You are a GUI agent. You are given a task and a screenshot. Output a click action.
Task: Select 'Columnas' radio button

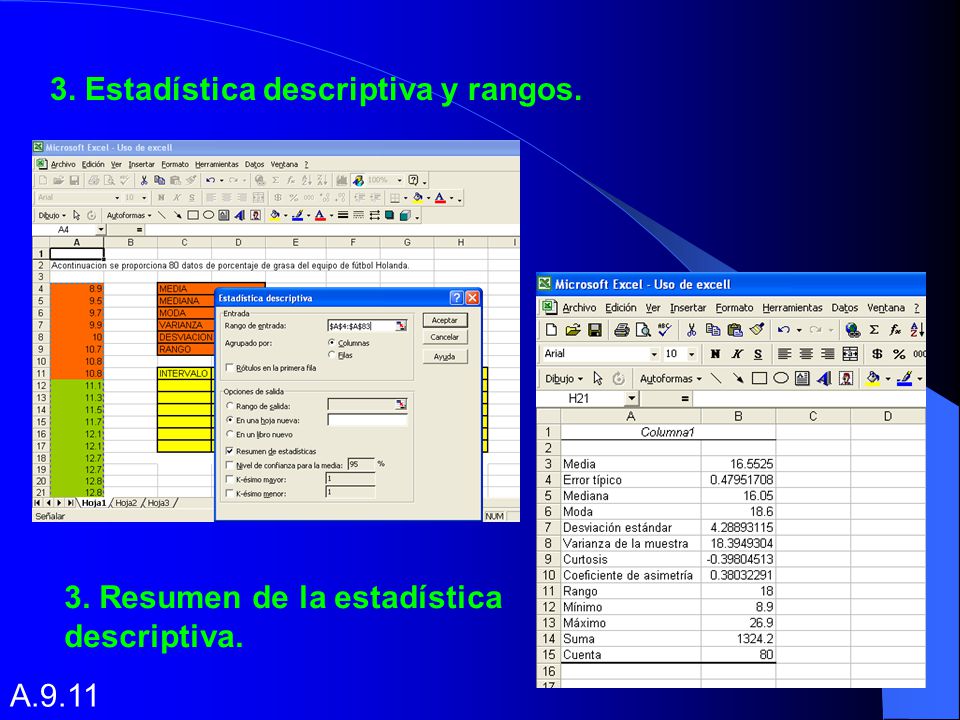point(332,343)
